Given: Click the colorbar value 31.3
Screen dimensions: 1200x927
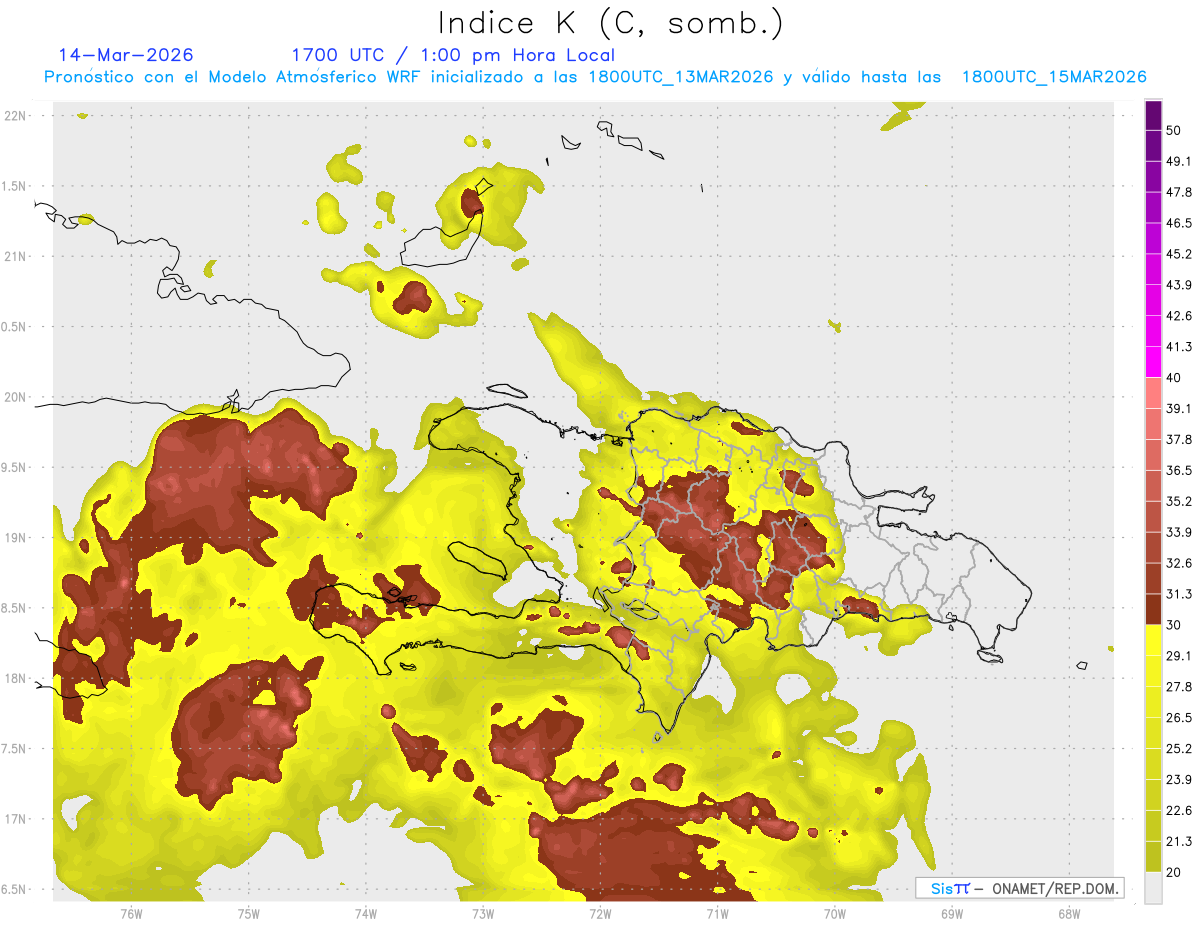Looking at the screenshot, I should click(1179, 594).
